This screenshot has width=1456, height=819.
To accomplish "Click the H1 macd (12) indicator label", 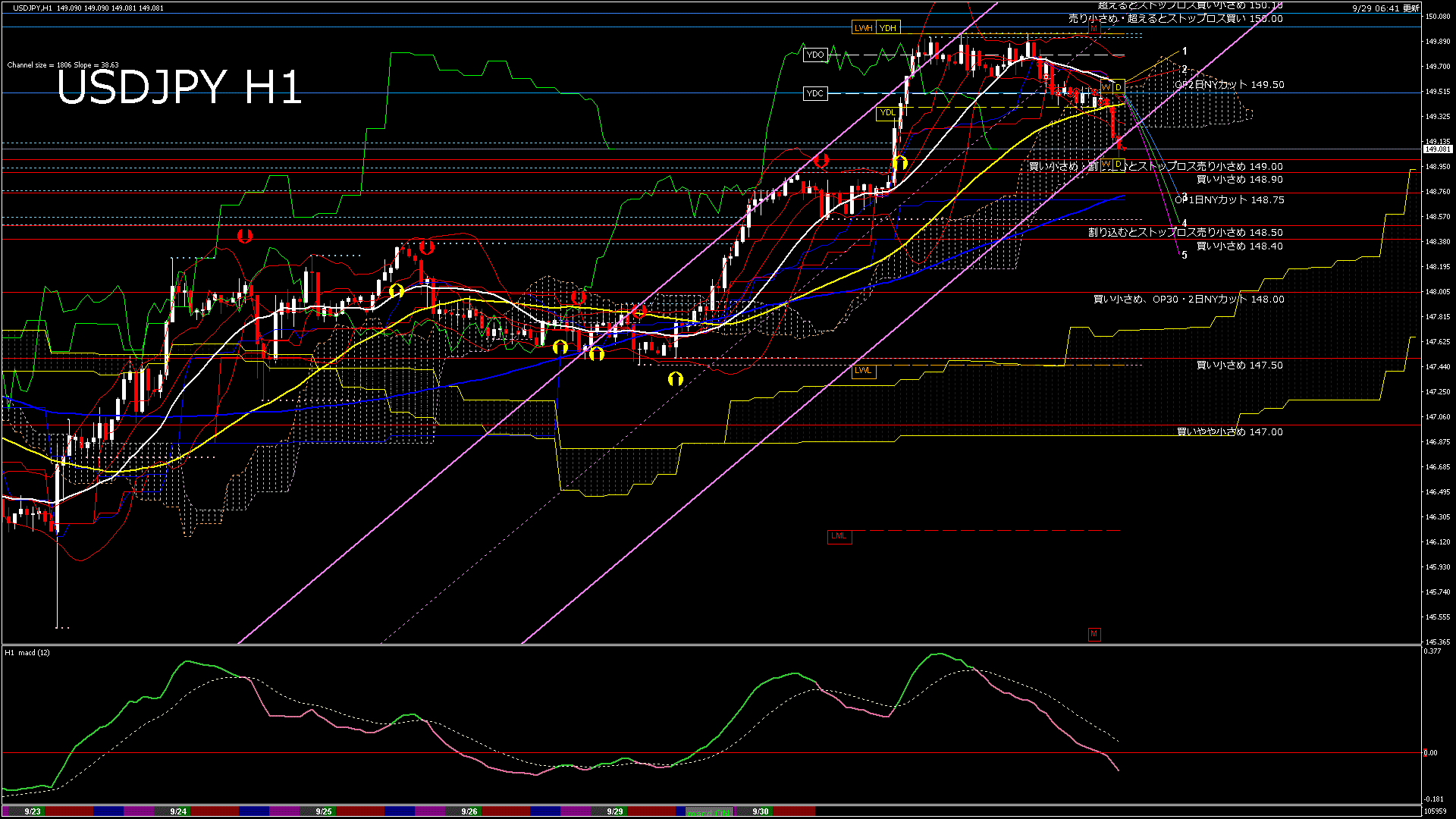I will (27, 653).
